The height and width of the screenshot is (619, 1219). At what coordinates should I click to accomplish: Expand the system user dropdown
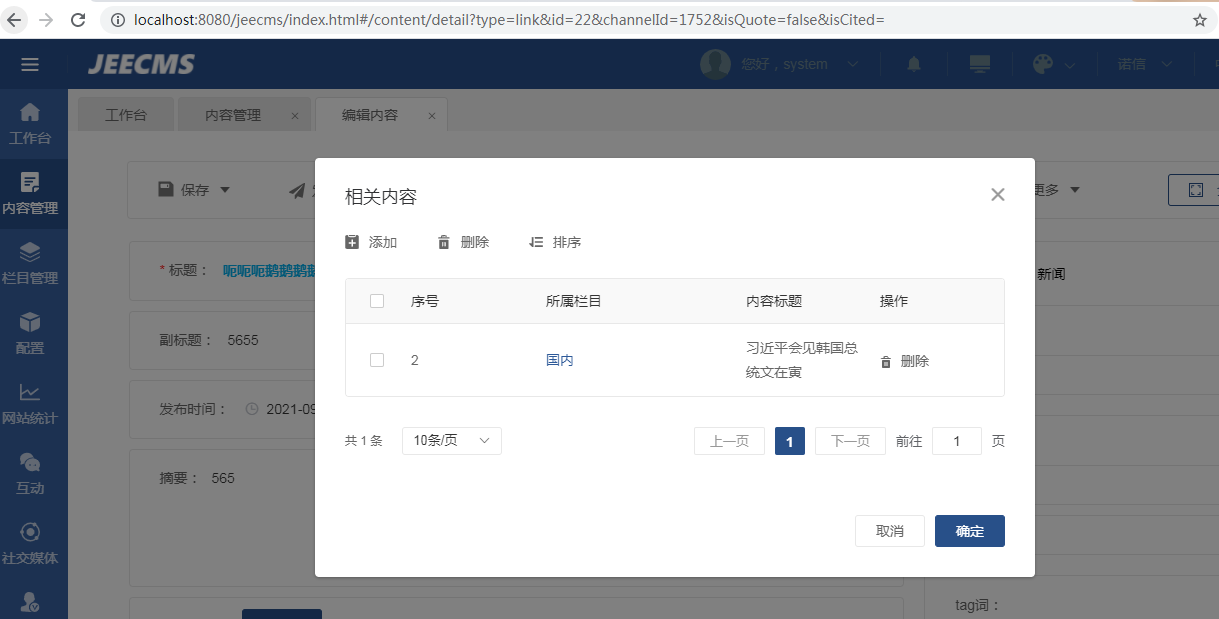[852, 64]
